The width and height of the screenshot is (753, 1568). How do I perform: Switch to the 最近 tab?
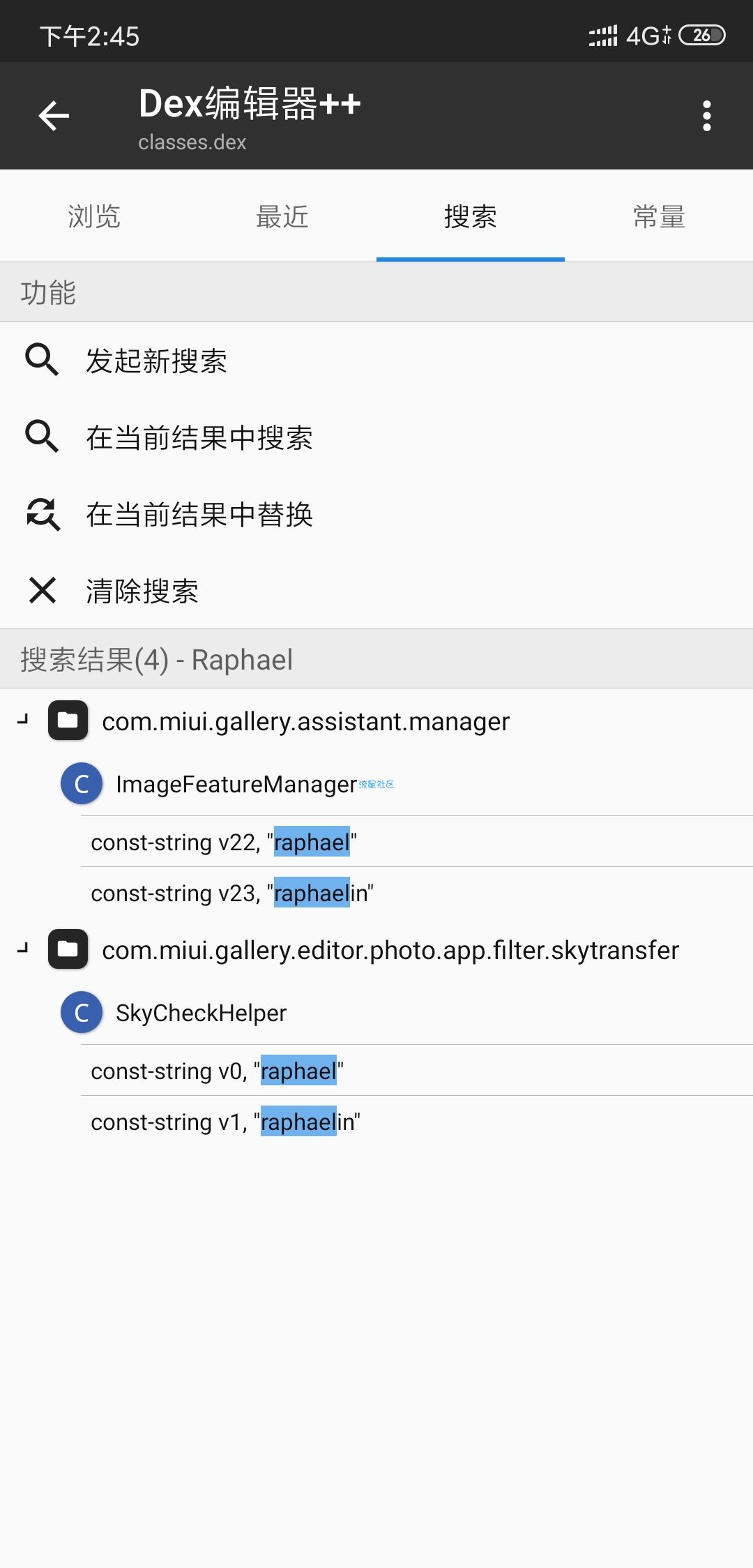click(282, 216)
